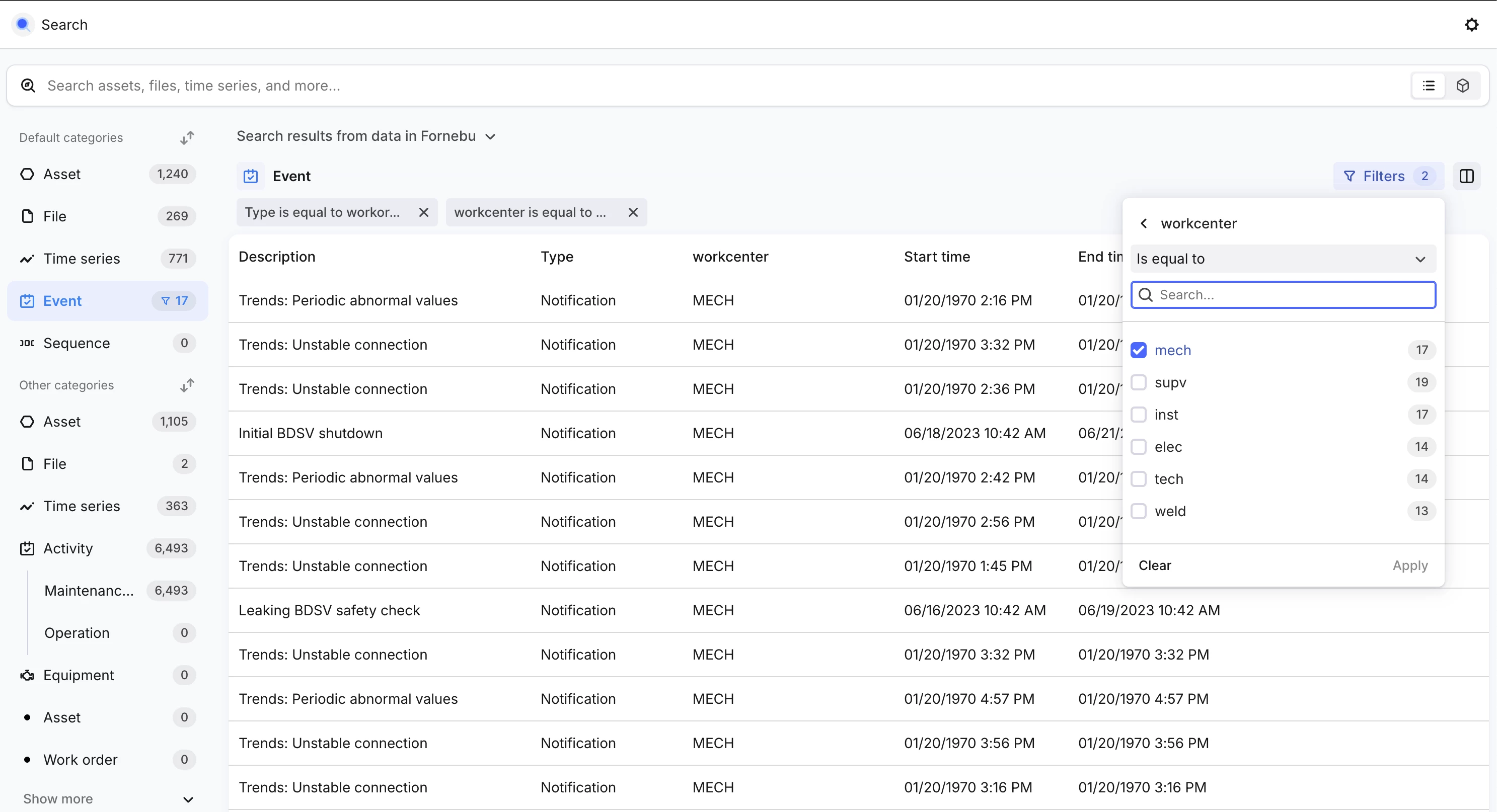Click back arrow next to workcenter
The width and height of the screenshot is (1497, 812).
1144,223
